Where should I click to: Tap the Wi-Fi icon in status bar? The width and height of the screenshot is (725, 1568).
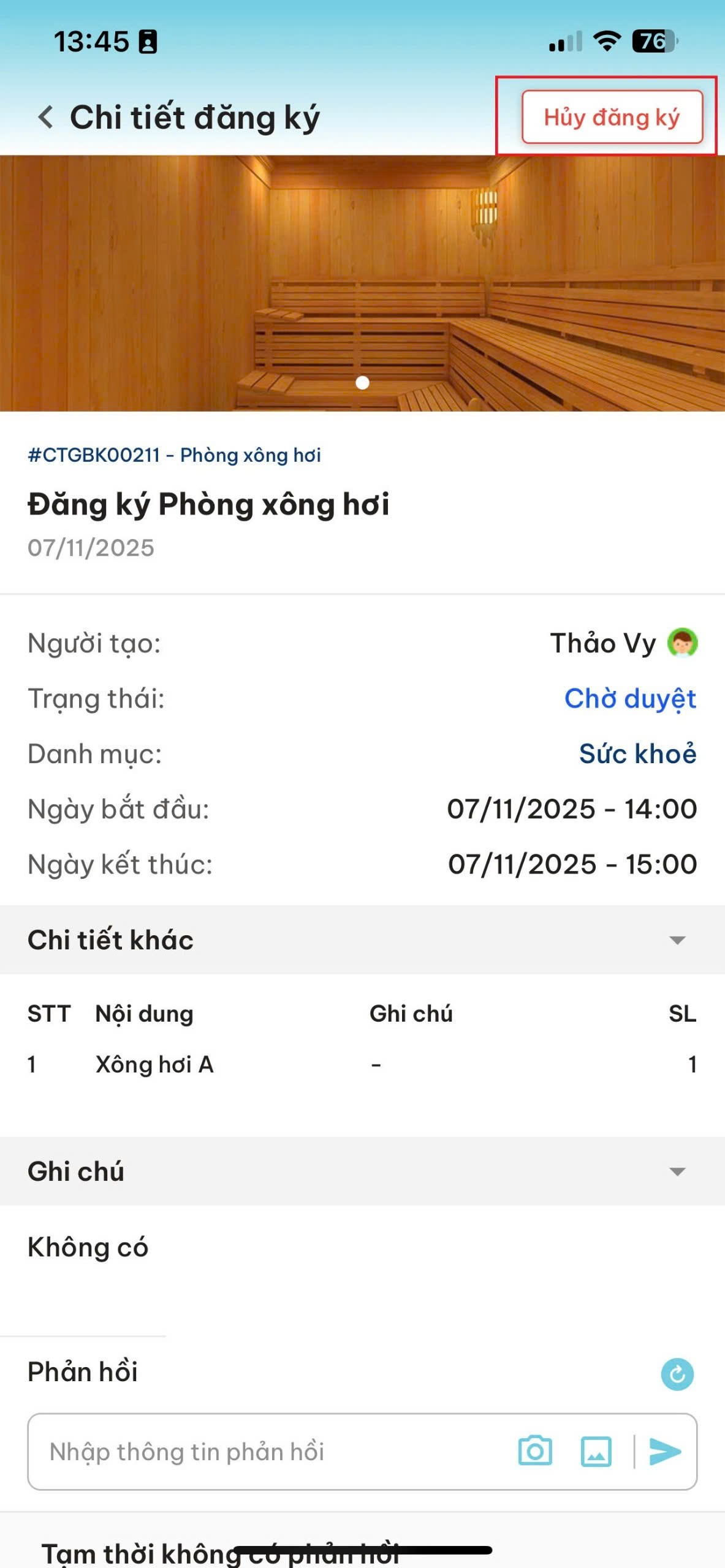(x=607, y=42)
